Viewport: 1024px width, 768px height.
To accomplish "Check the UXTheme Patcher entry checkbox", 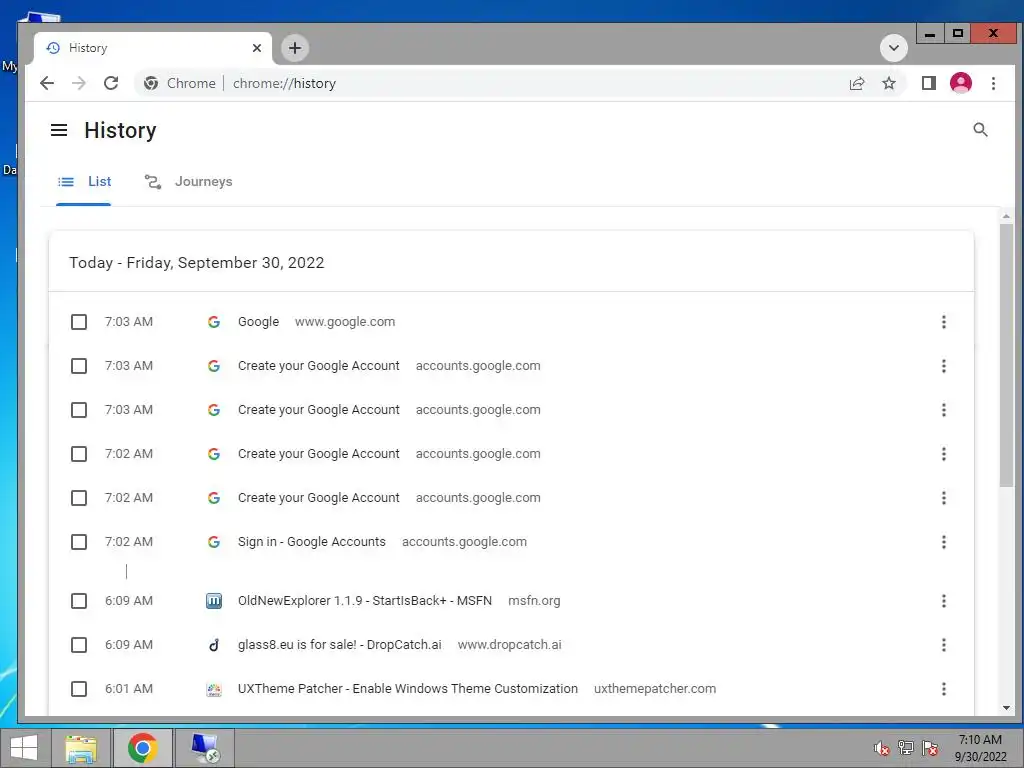I will point(79,689).
